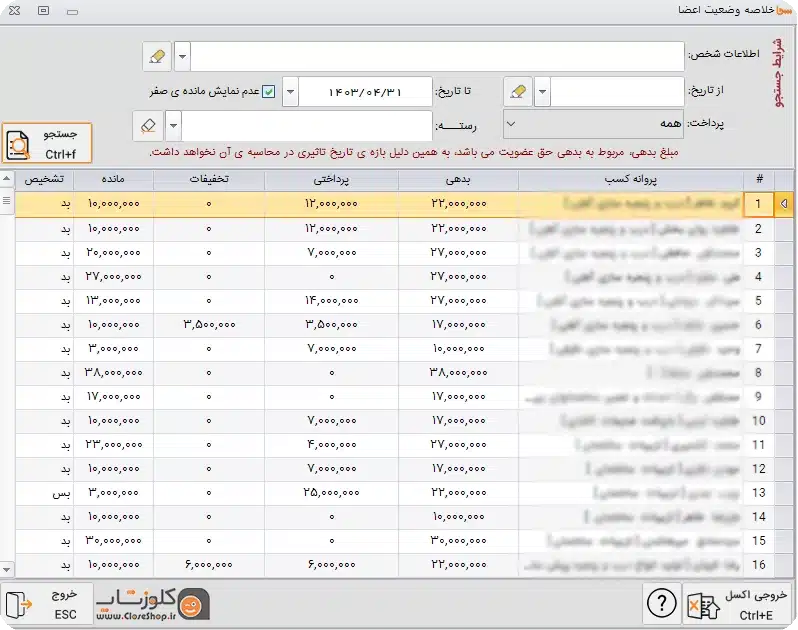Sort by the بدهی column header
The width and height of the screenshot is (798, 630).
[458, 179]
